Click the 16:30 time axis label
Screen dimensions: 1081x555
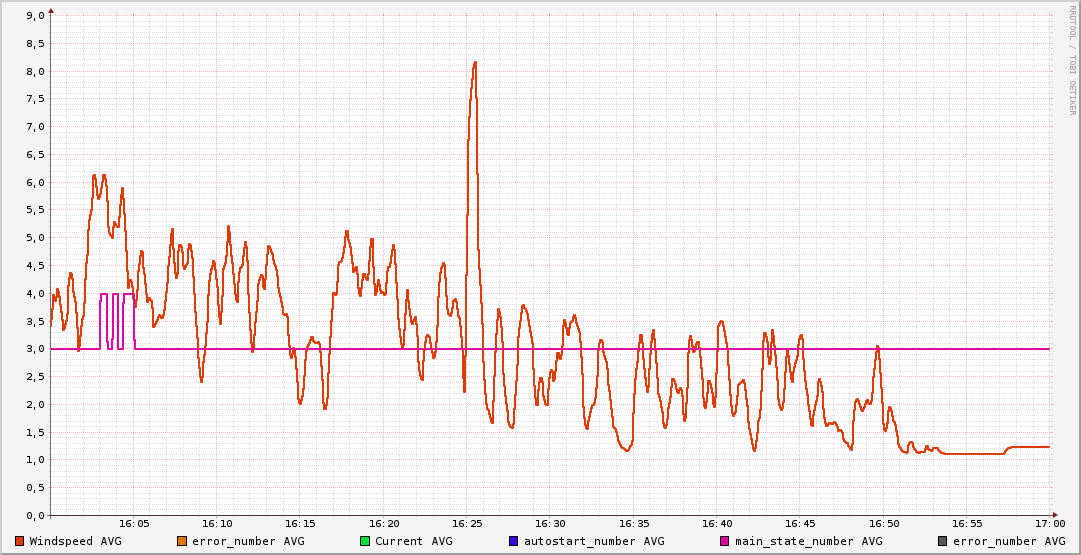pyautogui.click(x=550, y=524)
